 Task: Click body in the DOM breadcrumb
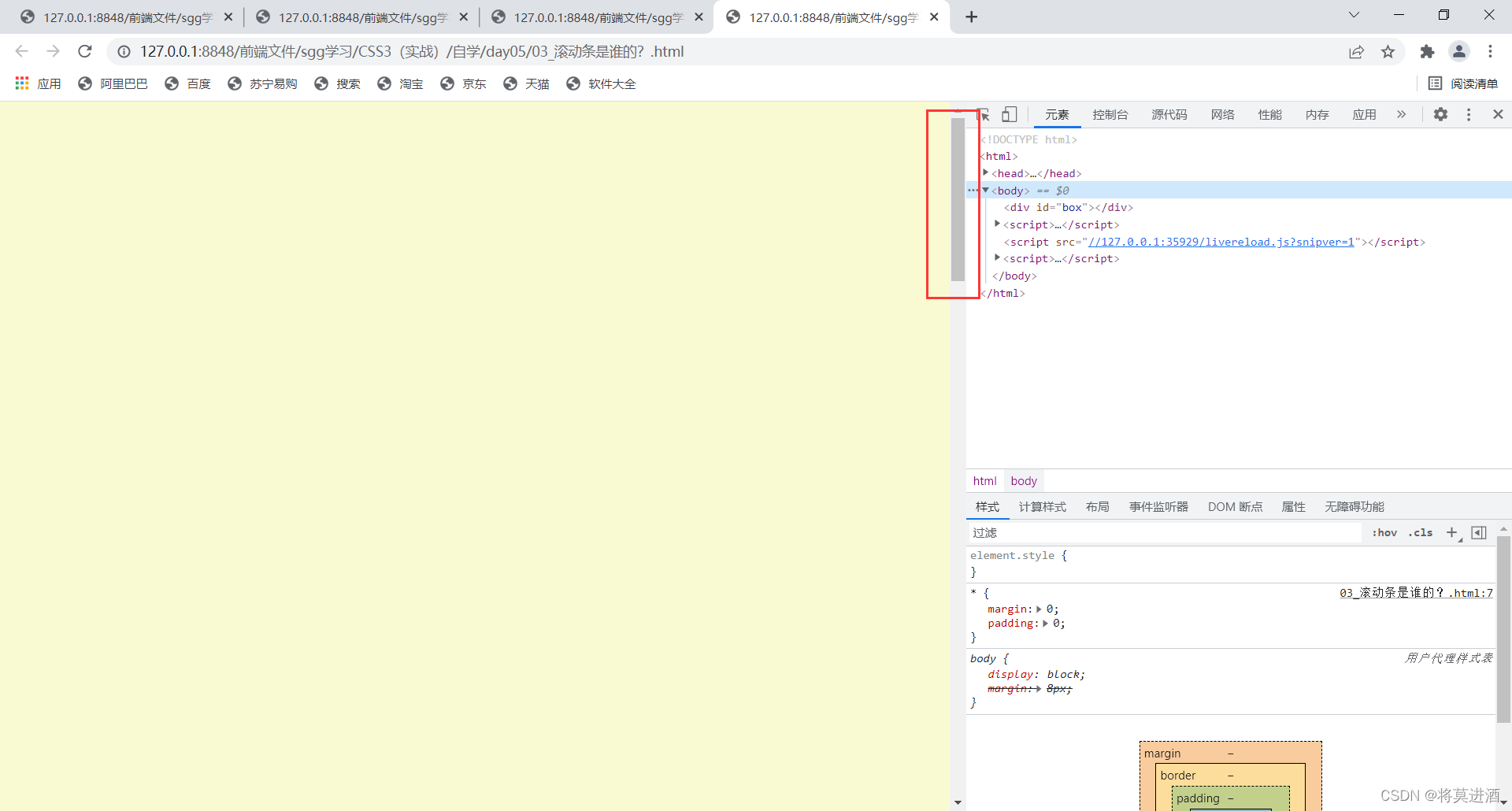tap(1024, 481)
